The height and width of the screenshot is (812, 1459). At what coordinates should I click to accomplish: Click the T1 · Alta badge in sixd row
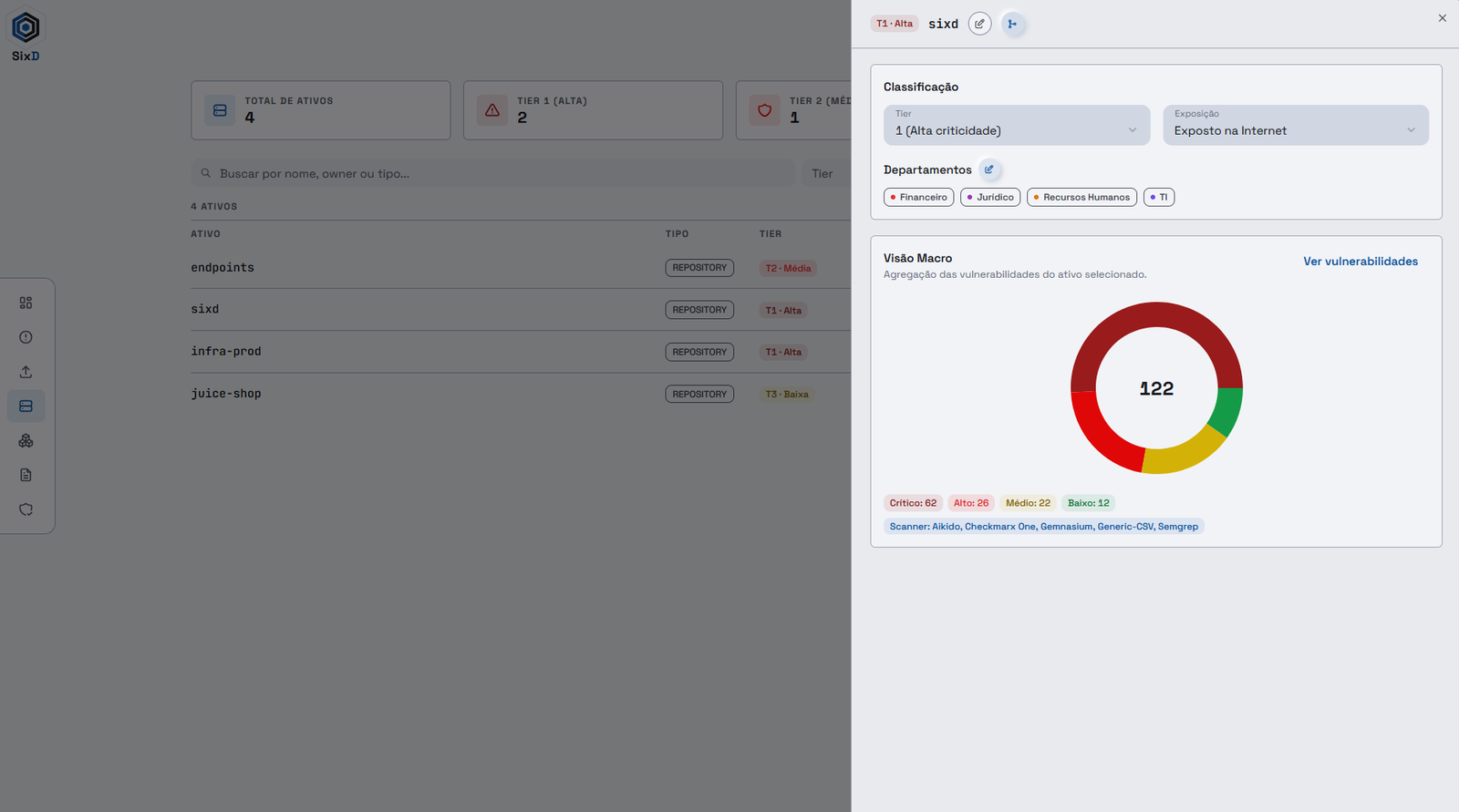coord(783,310)
